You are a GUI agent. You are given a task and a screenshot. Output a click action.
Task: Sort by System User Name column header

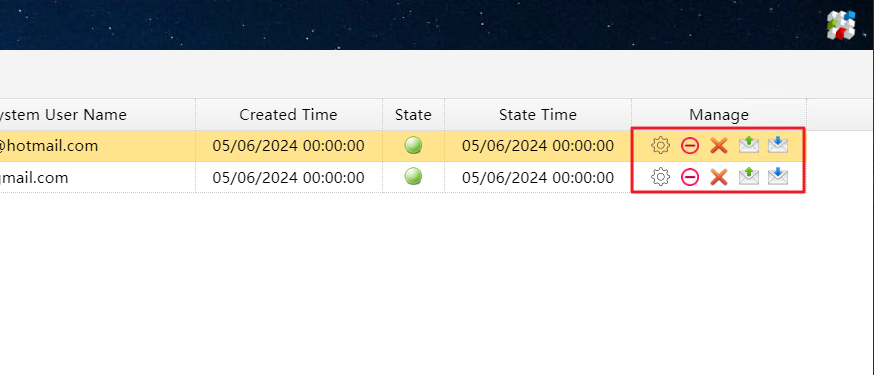98,115
